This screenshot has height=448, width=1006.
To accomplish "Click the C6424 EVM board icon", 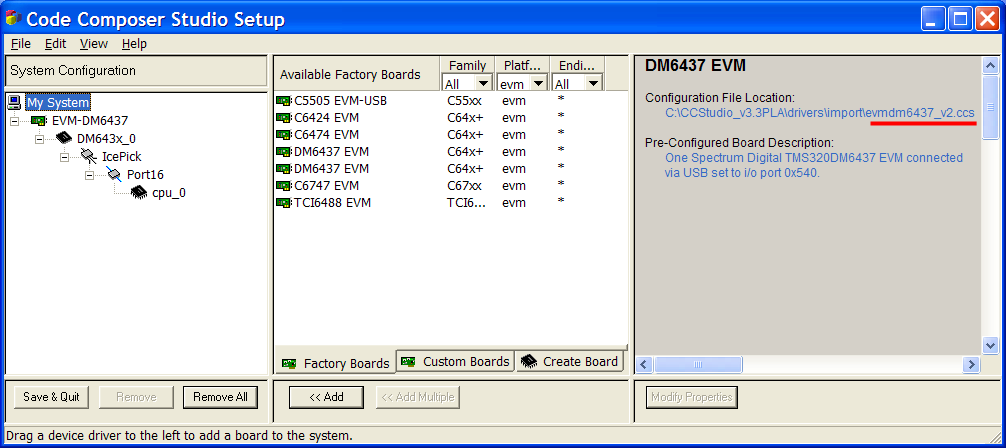I will [283, 117].
